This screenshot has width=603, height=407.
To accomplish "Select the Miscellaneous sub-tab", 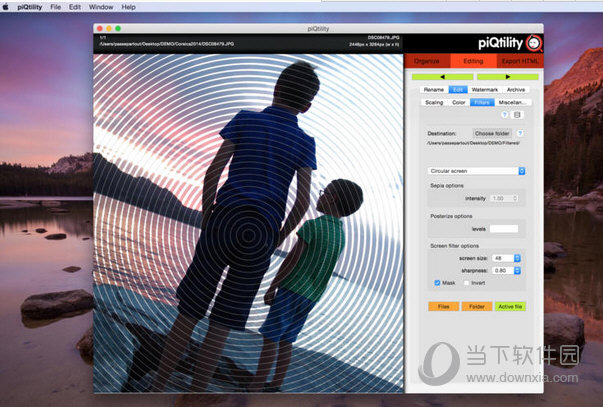I will (513, 102).
